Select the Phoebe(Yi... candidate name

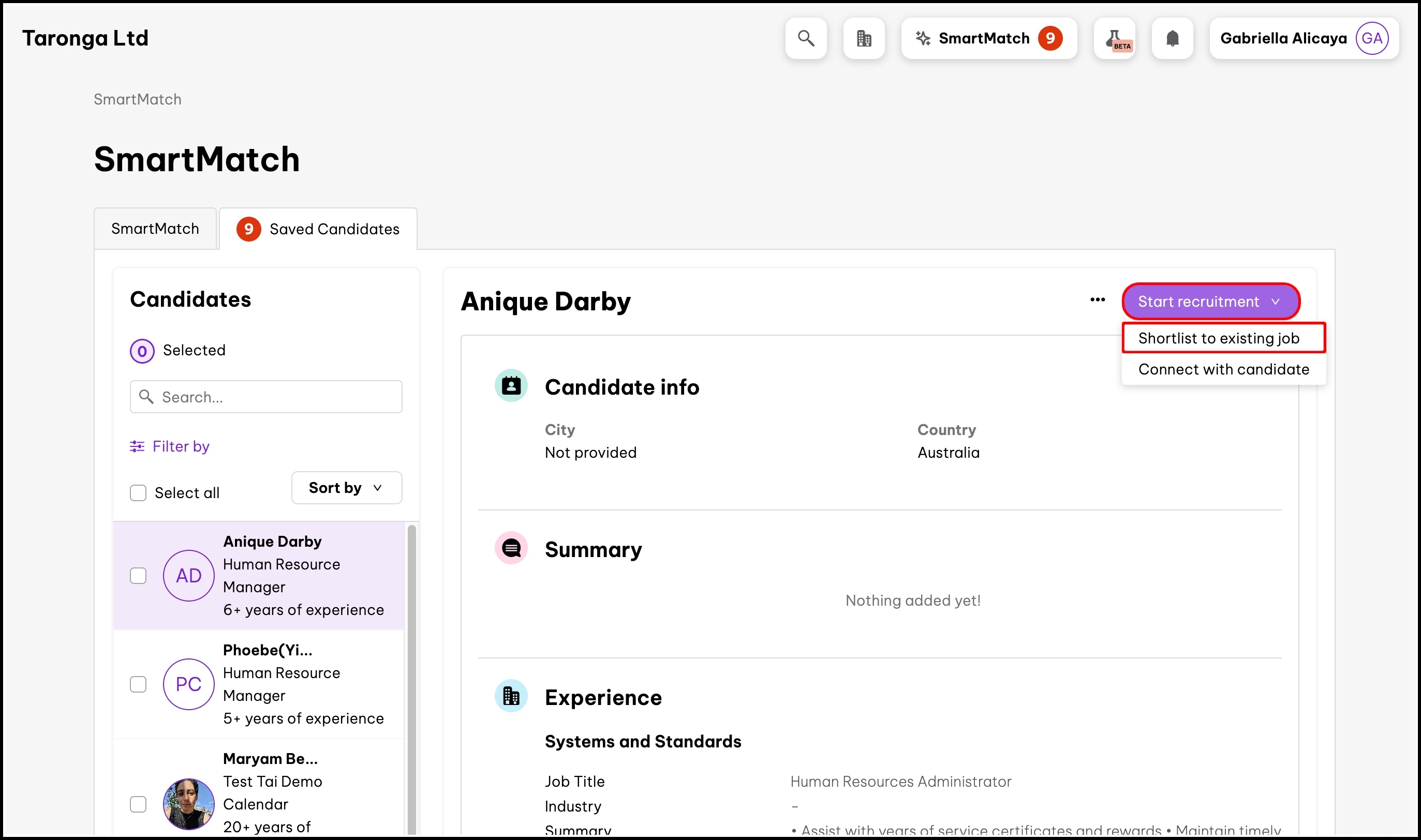[268, 650]
